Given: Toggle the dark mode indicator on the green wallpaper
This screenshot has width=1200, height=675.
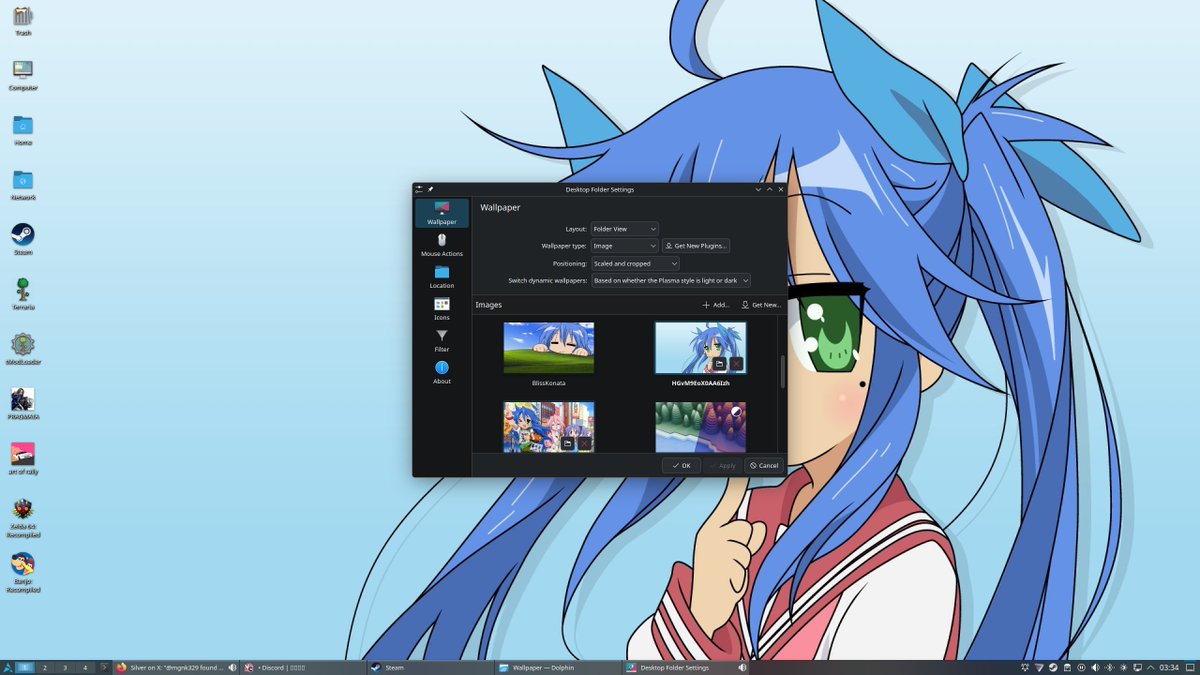Looking at the screenshot, I should [x=735, y=412].
